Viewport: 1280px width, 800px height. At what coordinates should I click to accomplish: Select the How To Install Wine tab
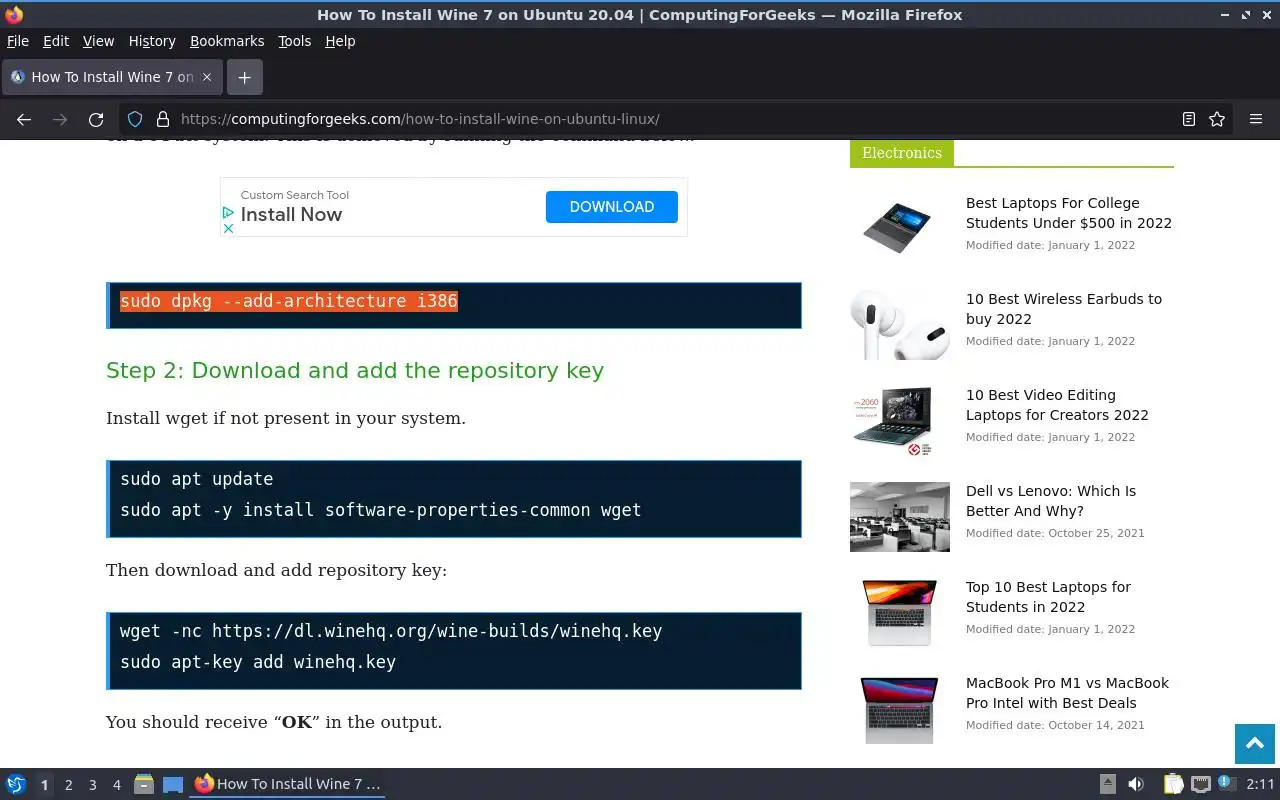point(112,77)
